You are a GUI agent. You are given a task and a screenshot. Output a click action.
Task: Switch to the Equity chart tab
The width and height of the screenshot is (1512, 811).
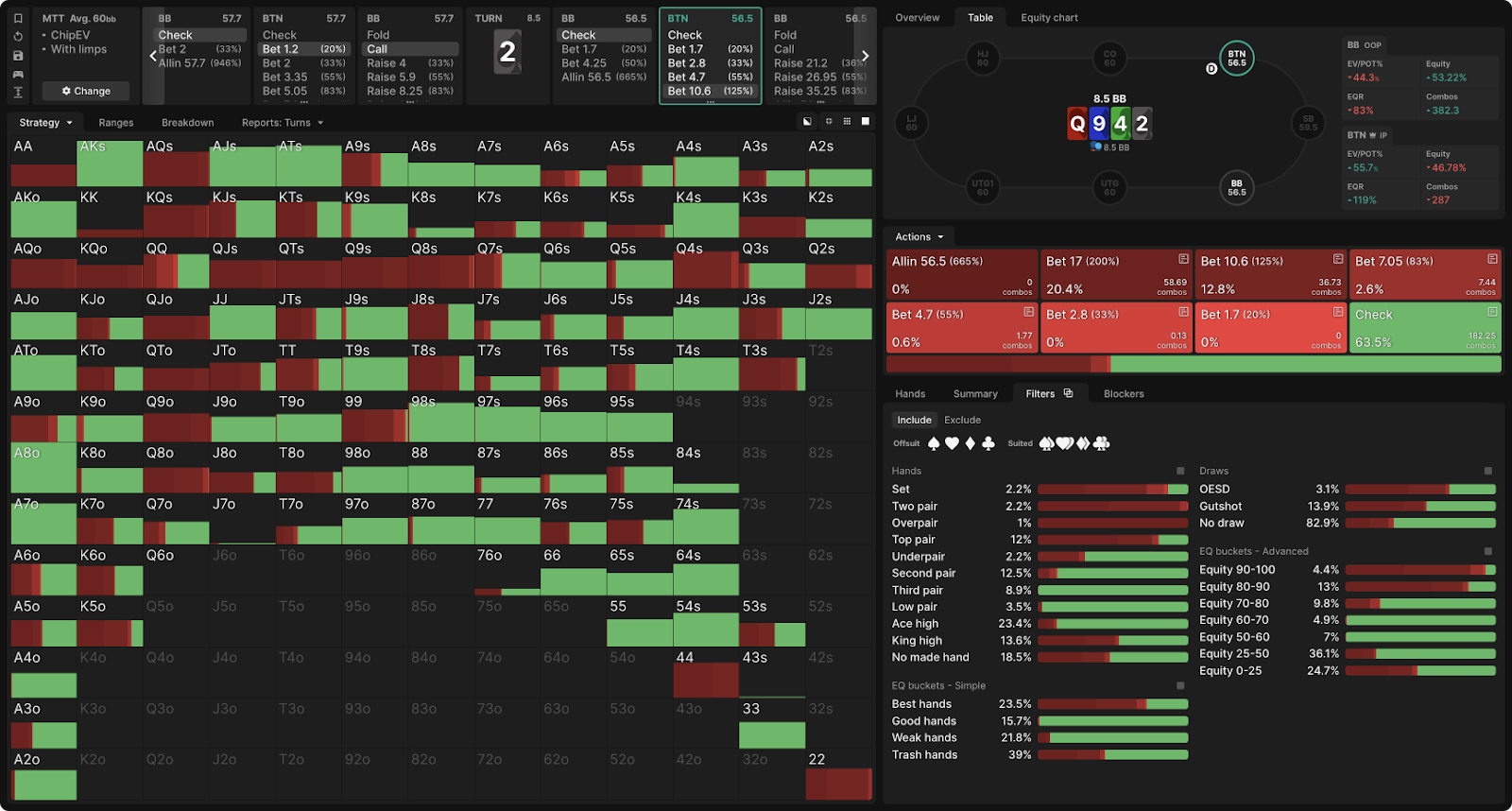(1049, 18)
